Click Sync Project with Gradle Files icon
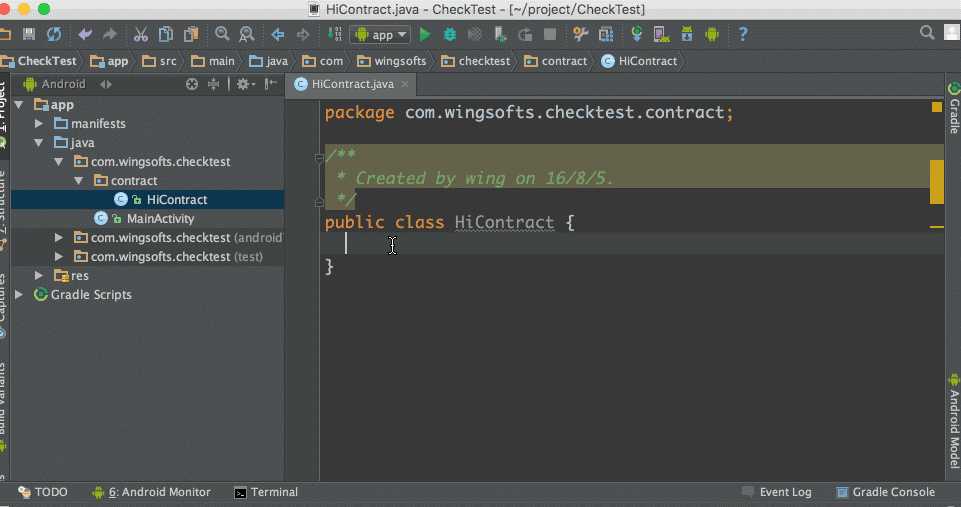The height and width of the screenshot is (507, 961). point(637,34)
